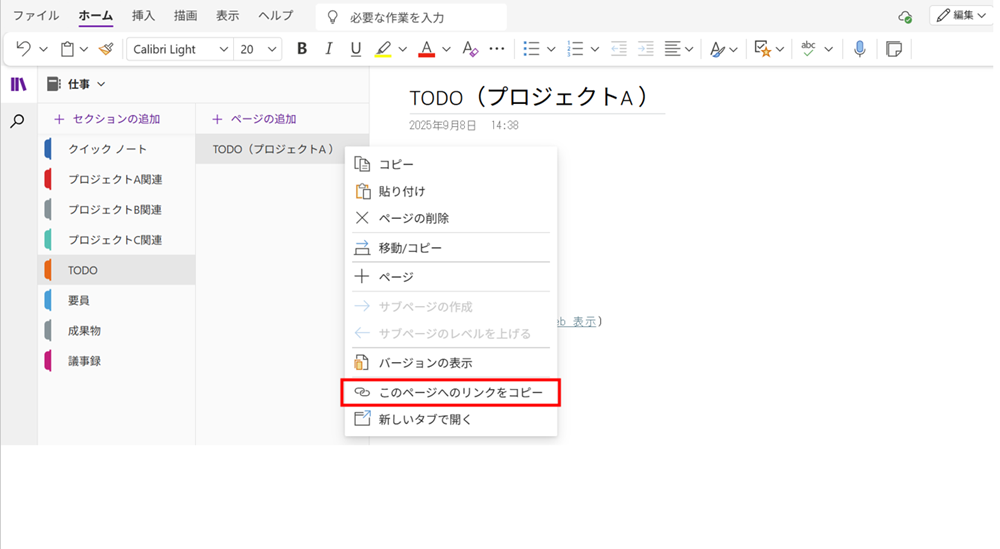Apply the yellow highlight color
The width and height of the screenshot is (1000, 549).
point(383,48)
